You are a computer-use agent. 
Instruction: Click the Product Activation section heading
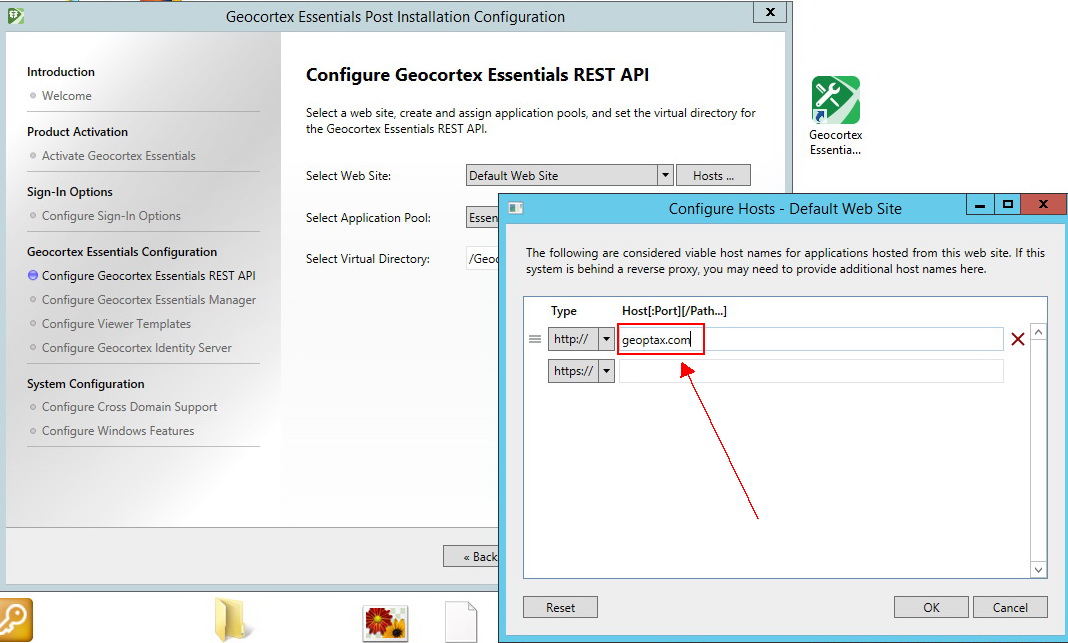[77, 132]
